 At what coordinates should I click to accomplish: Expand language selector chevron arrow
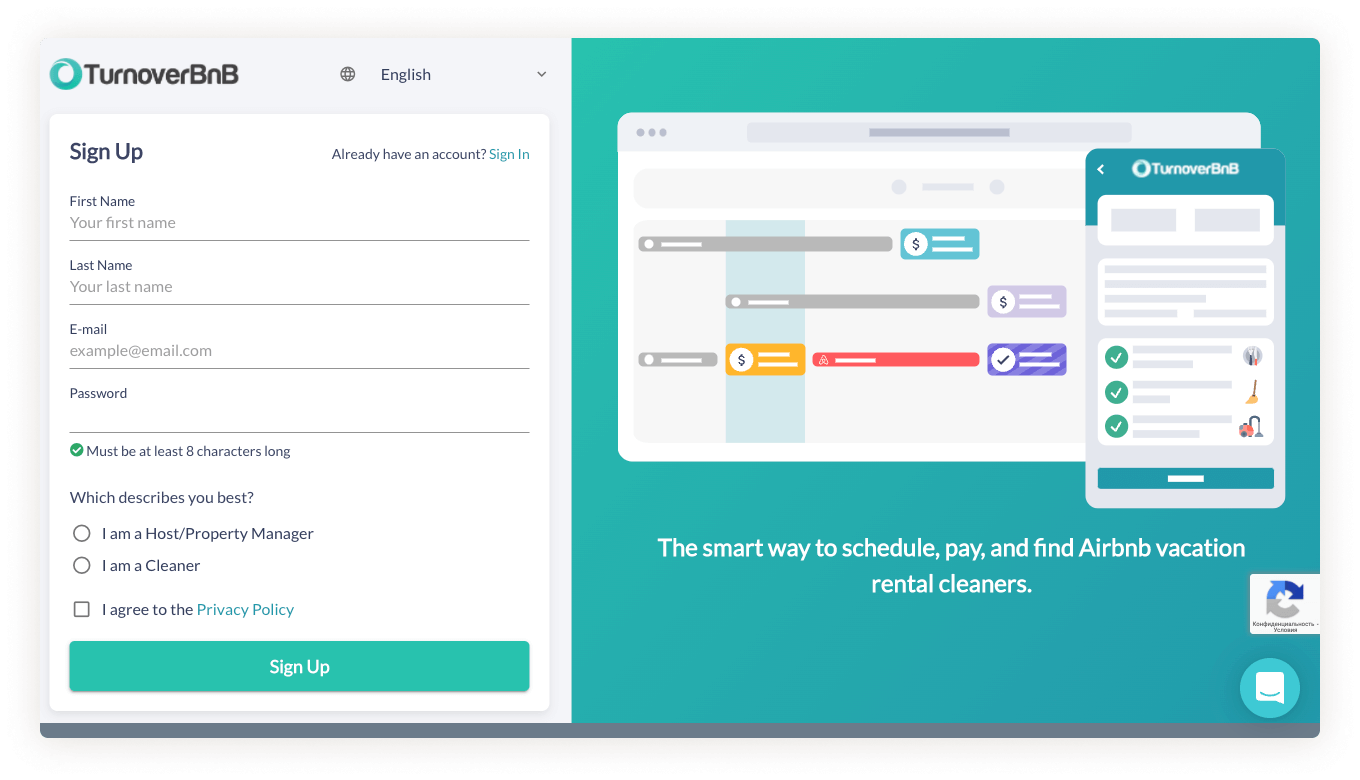pos(542,74)
